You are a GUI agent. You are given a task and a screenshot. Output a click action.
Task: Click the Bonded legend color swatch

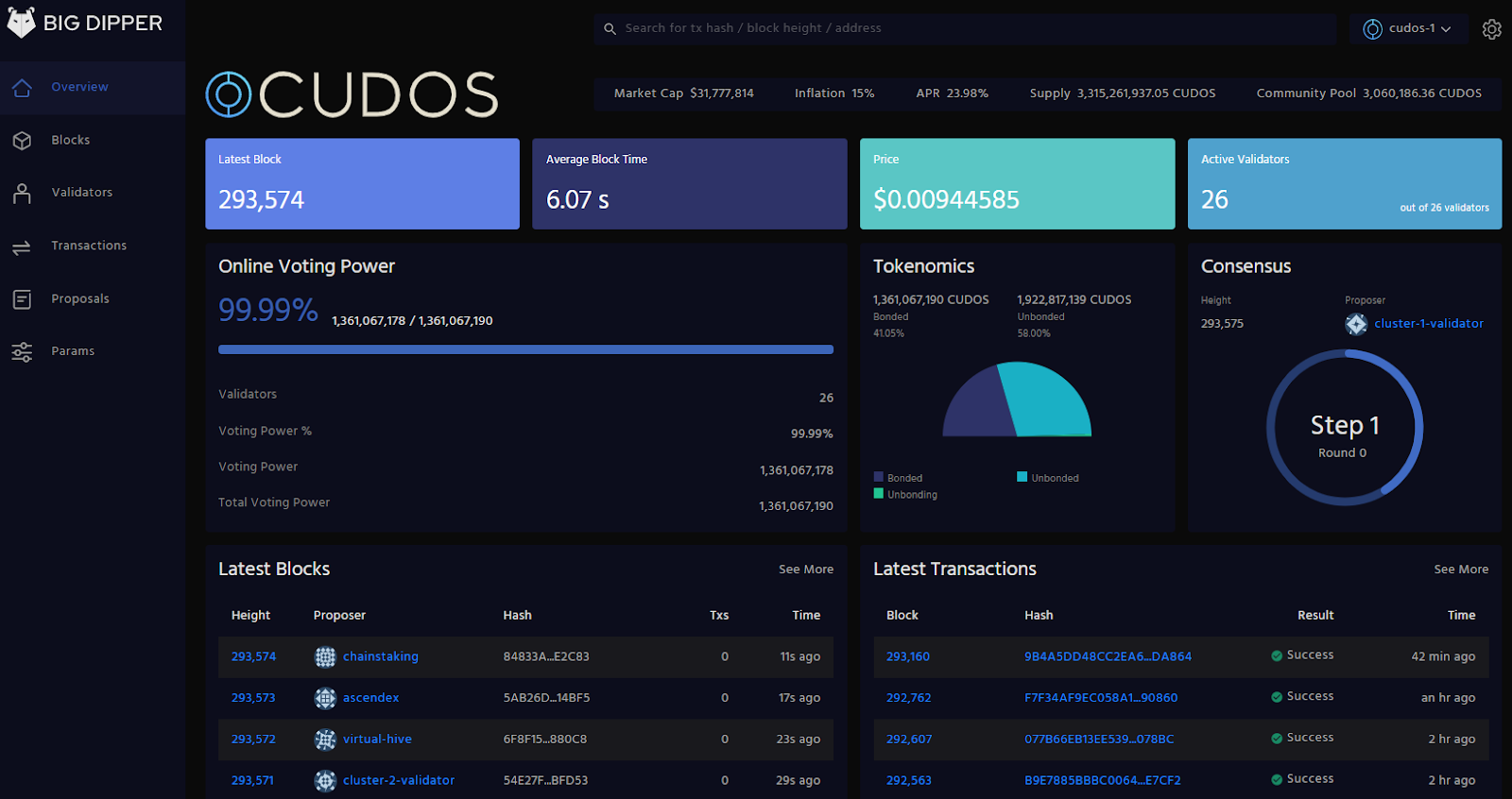tap(879, 477)
